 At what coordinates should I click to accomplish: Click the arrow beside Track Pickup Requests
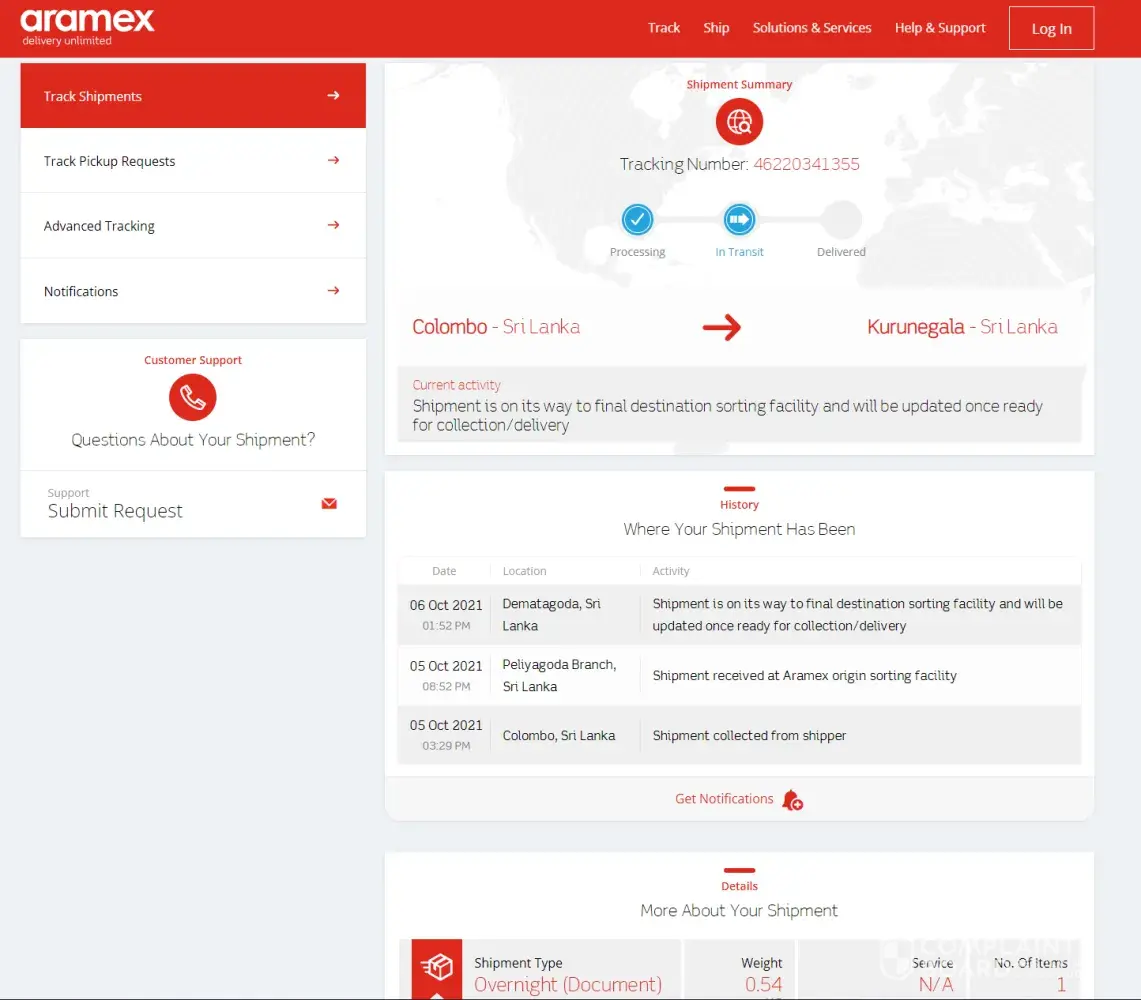(334, 160)
